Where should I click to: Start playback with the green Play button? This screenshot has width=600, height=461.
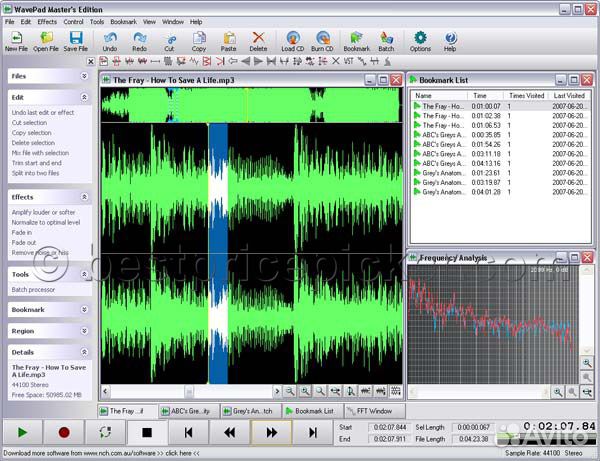tap(22, 432)
